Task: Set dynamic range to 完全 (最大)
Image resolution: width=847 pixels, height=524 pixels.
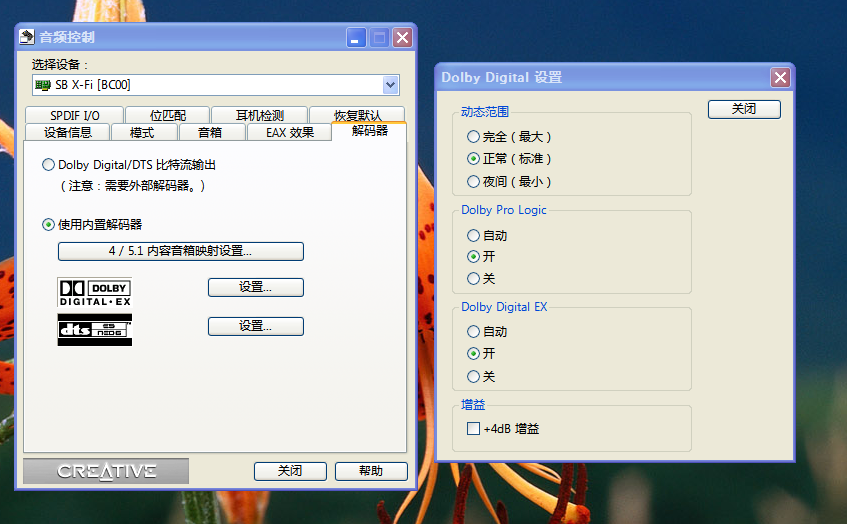Action: pos(509,137)
